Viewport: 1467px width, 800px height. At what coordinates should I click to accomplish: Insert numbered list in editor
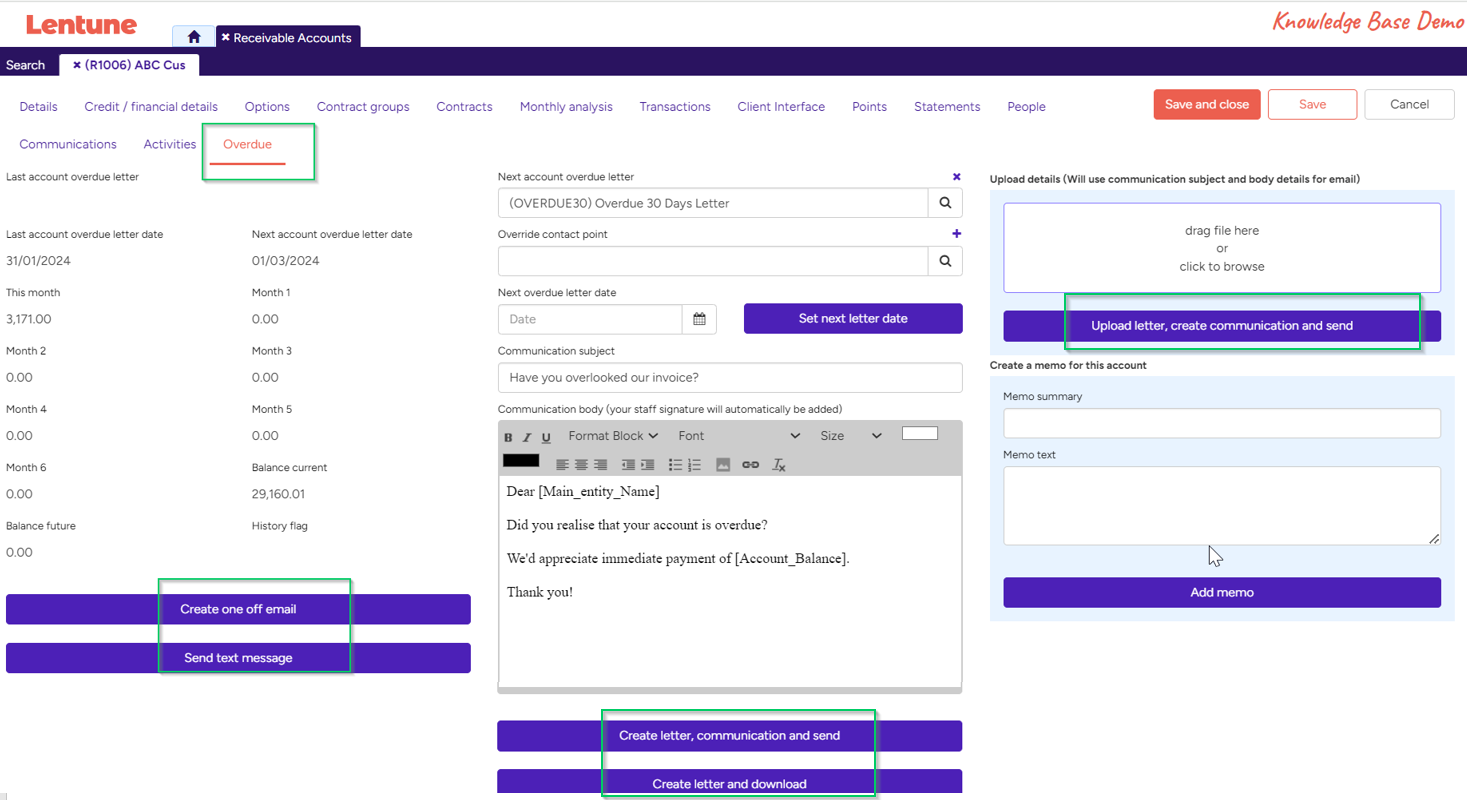pyautogui.click(x=694, y=465)
